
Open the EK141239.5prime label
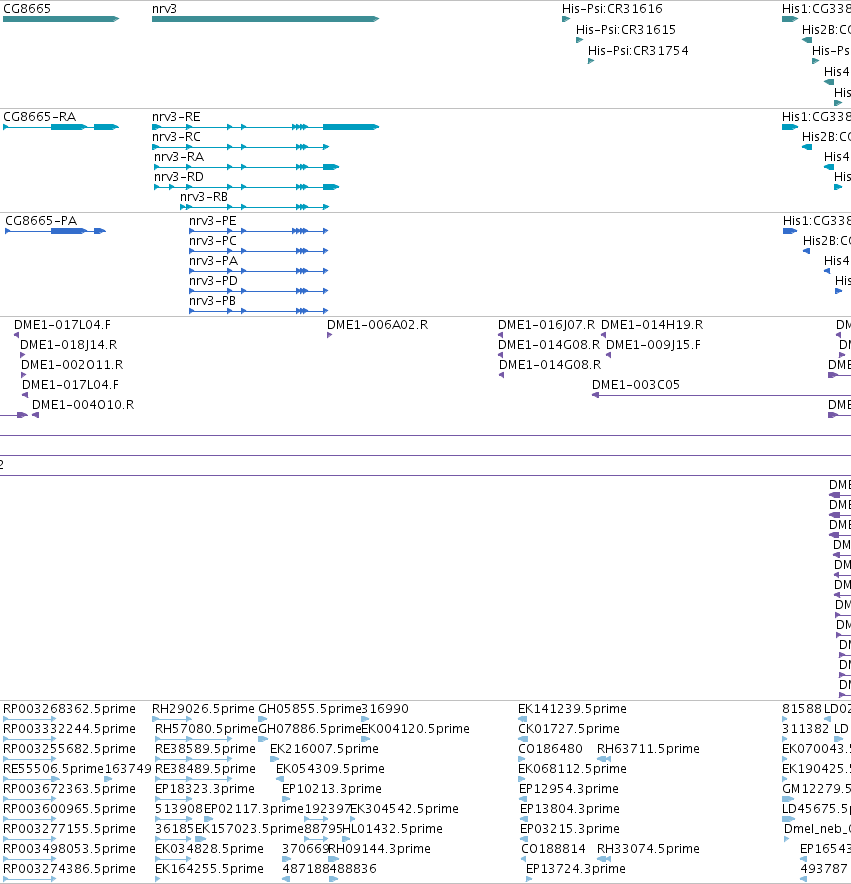click(572, 709)
